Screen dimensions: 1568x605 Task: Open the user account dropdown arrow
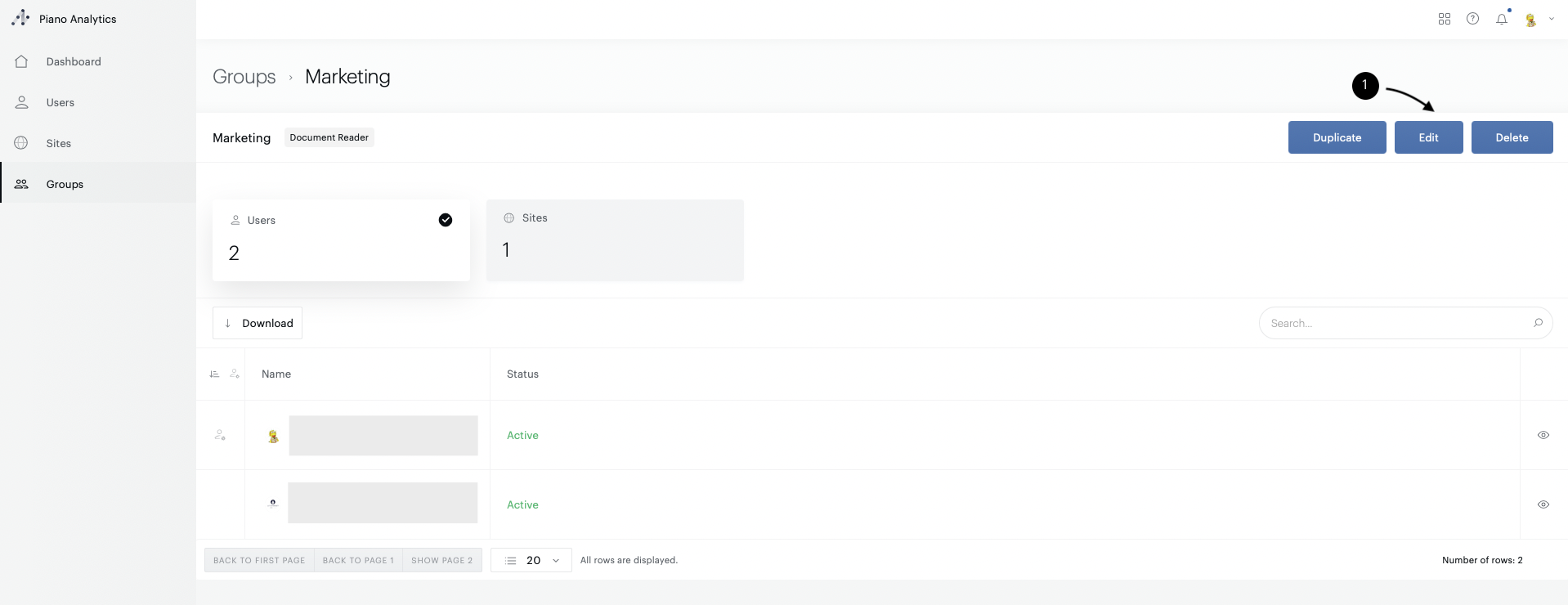[x=1551, y=19]
